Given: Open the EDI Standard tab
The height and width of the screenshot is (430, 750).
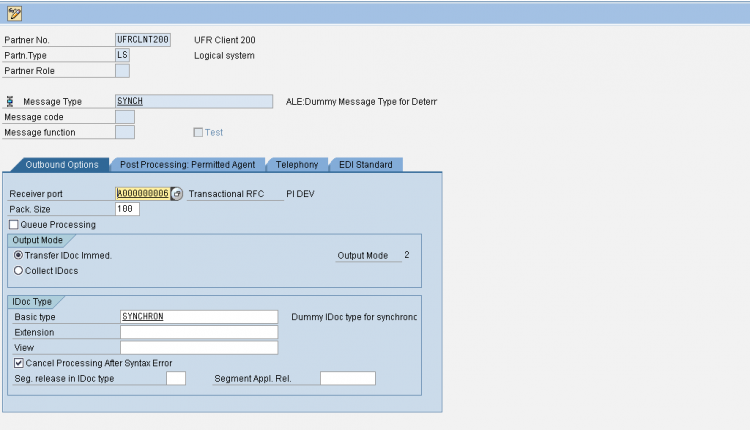Looking at the screenshot, I should click(366, 165).
